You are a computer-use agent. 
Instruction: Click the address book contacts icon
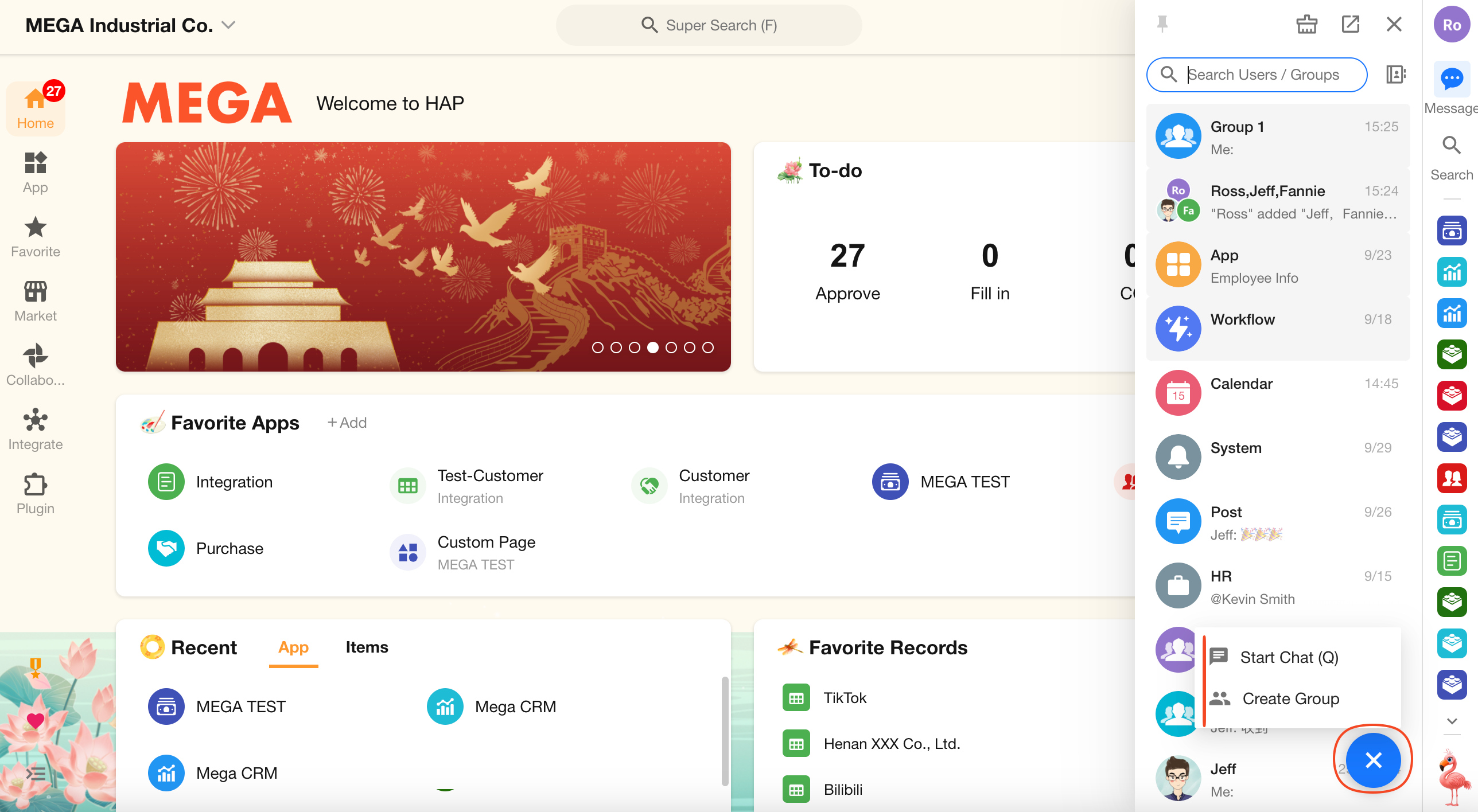[1395, 75]
